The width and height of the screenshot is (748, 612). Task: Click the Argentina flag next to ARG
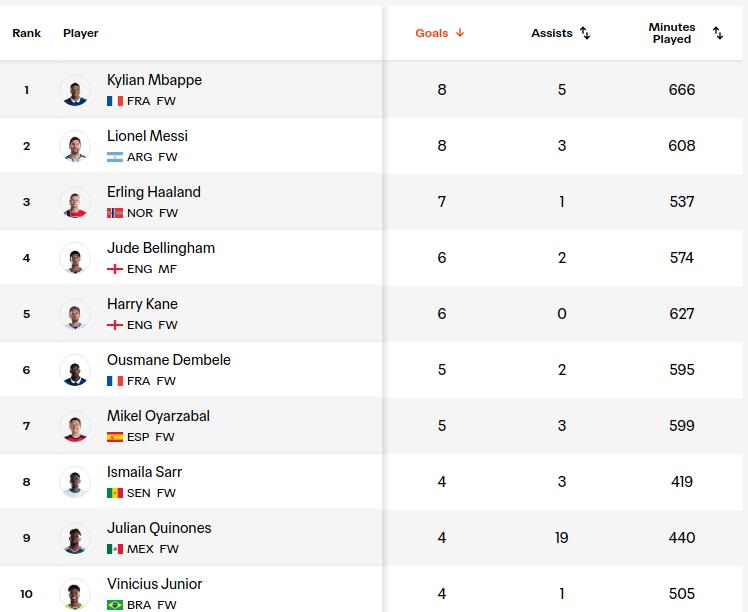tap(115, 157)
